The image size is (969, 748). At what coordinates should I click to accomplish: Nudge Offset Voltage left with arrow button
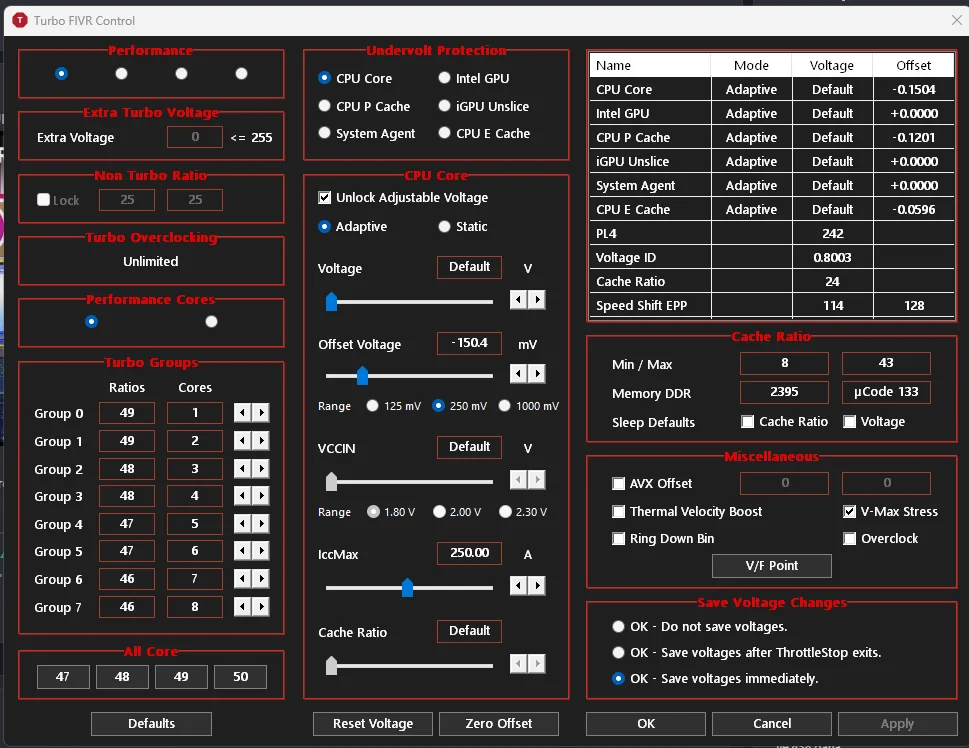(x=518, y=373)
